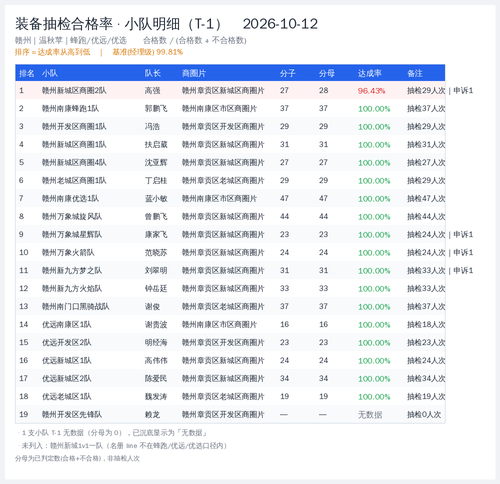Click captain name 郭鹏飞
The height and width of the screenshot is (484, 500).
[x=156, y=109]
